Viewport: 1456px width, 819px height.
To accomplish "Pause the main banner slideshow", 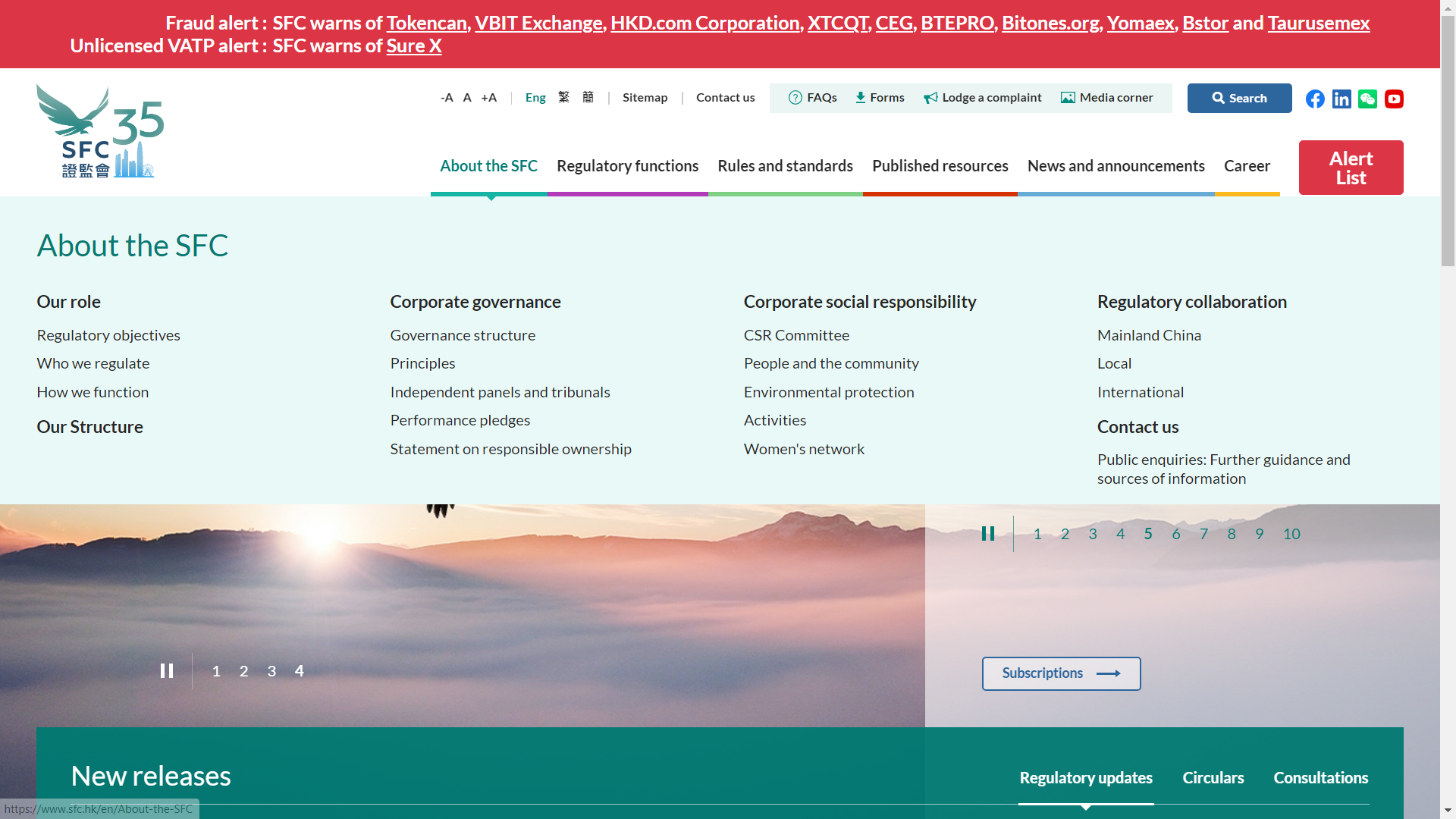I will tap(167, 671).
